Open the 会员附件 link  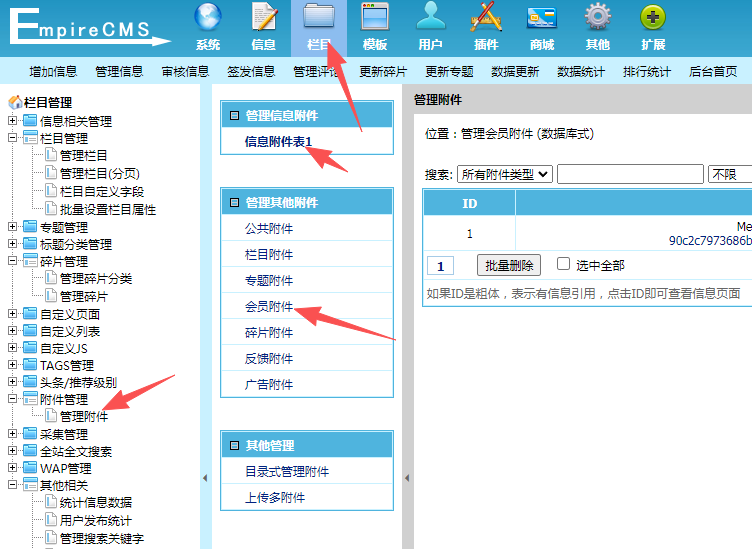pos(269,306)
